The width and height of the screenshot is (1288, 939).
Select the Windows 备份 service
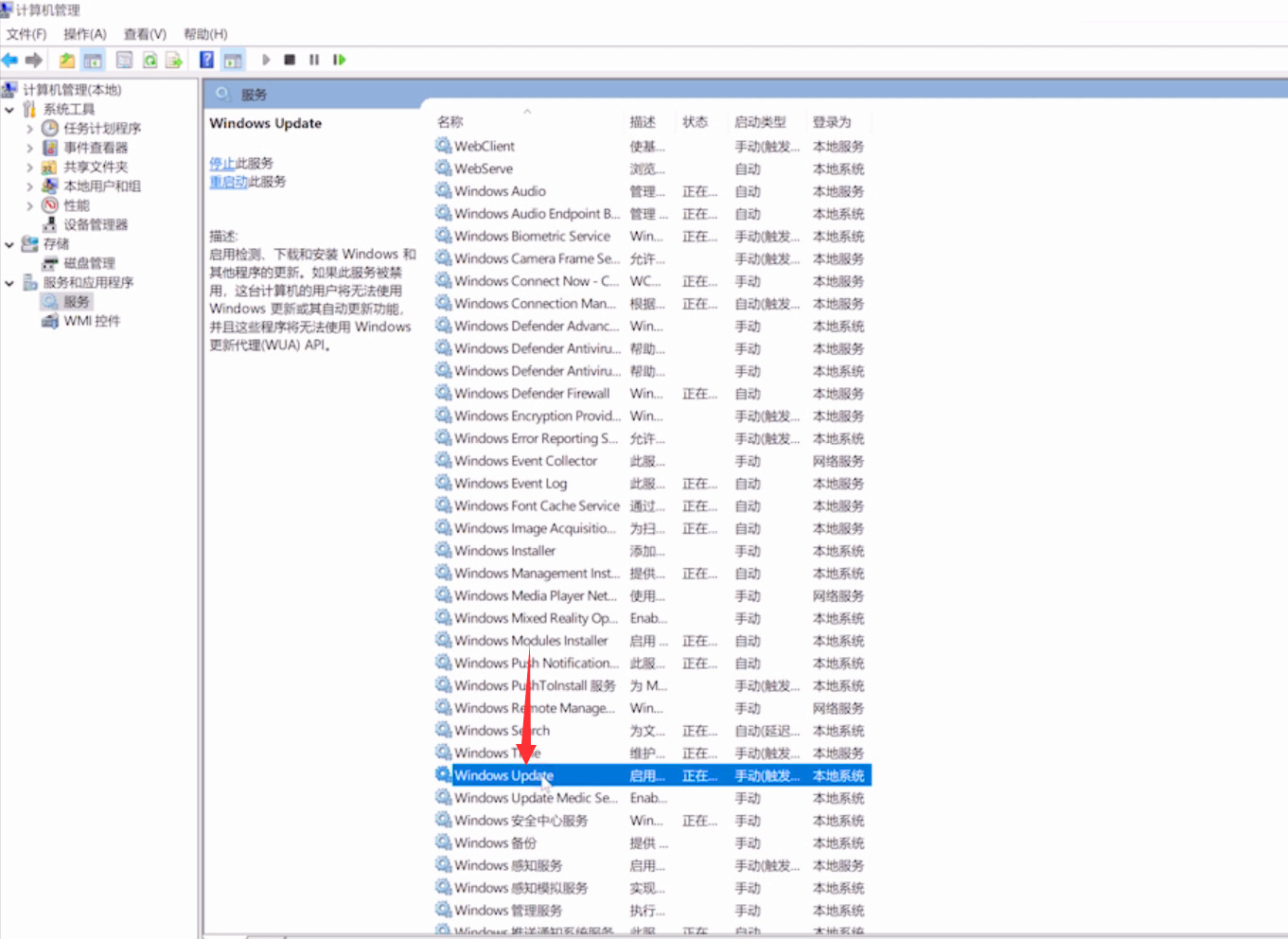pos(652,843)
